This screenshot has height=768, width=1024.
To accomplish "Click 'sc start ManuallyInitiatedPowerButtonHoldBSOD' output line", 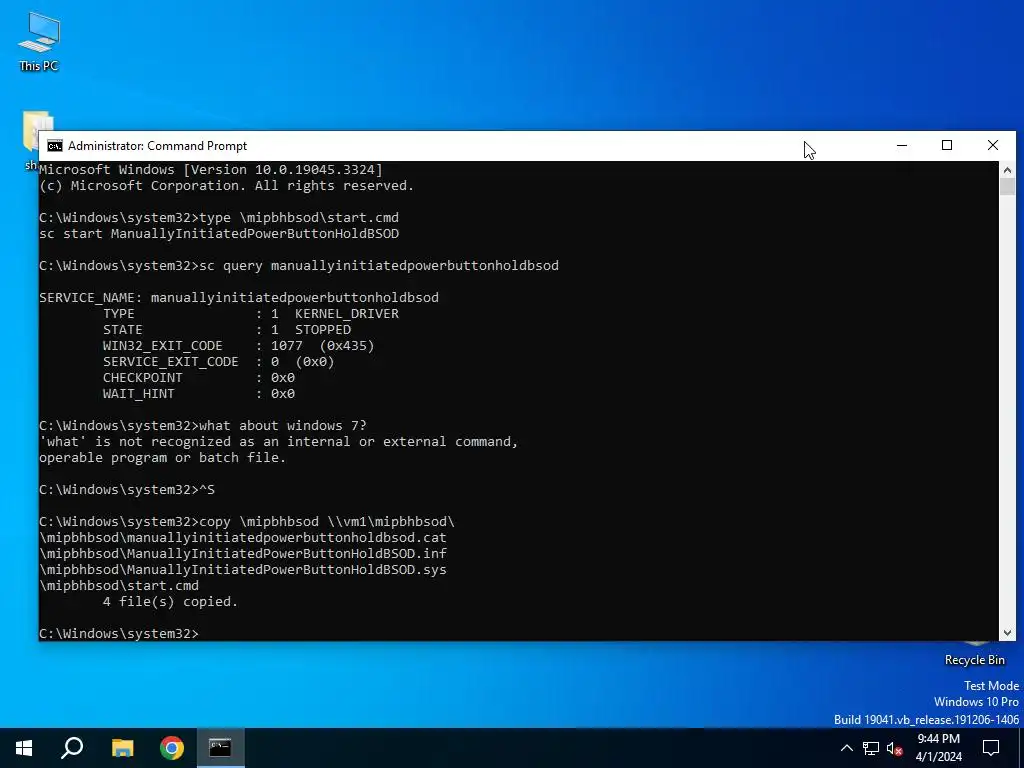I will [219, 234].
